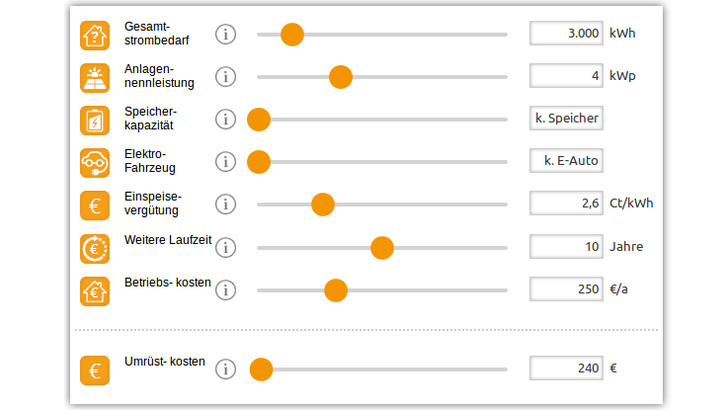Click the Betriebskosten slider knob
The image size is (728, 410).
click(336, 290)
